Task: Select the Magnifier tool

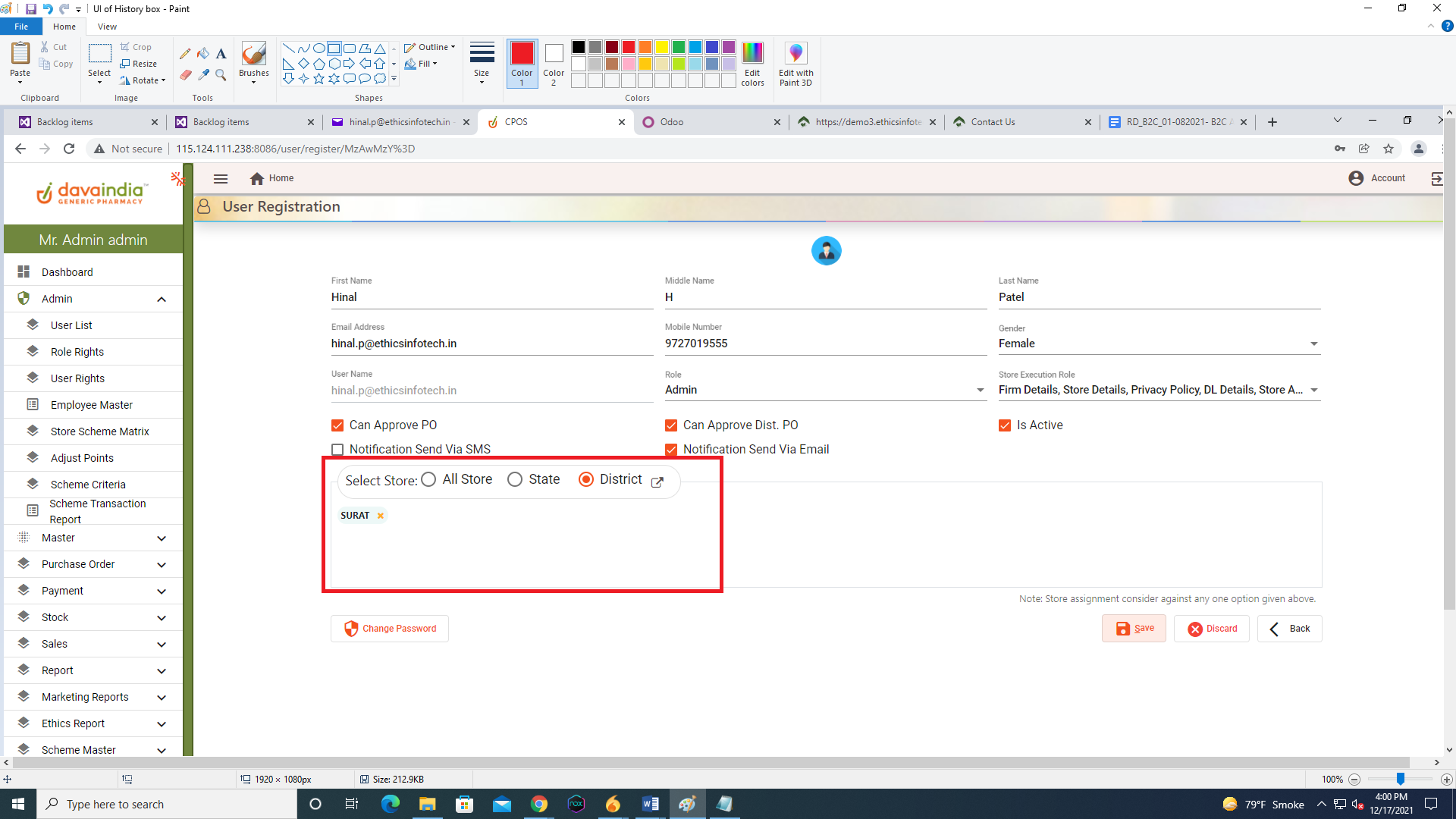Action: tap(221, 74)
